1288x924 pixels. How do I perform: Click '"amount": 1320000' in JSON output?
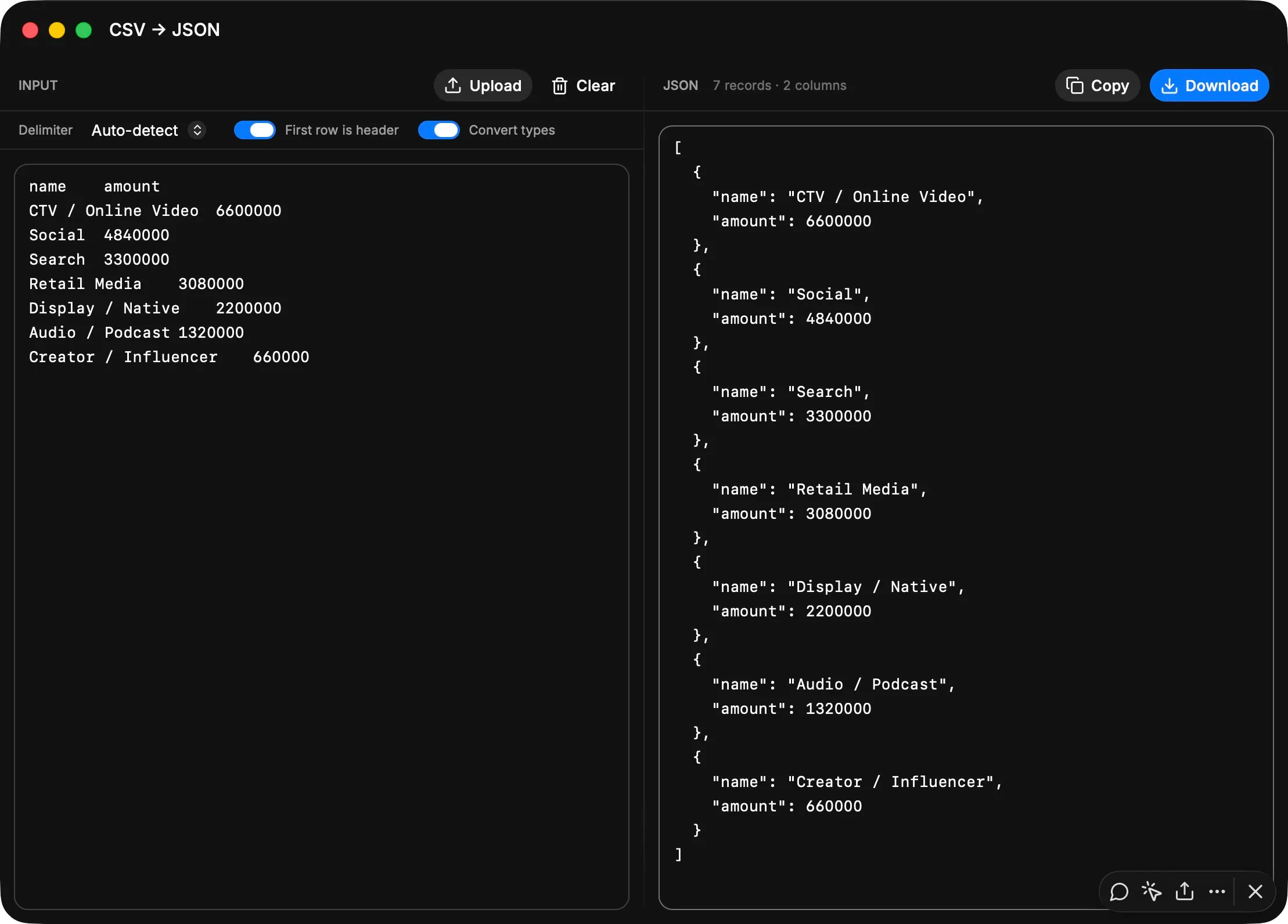click(x=791, y=709)
